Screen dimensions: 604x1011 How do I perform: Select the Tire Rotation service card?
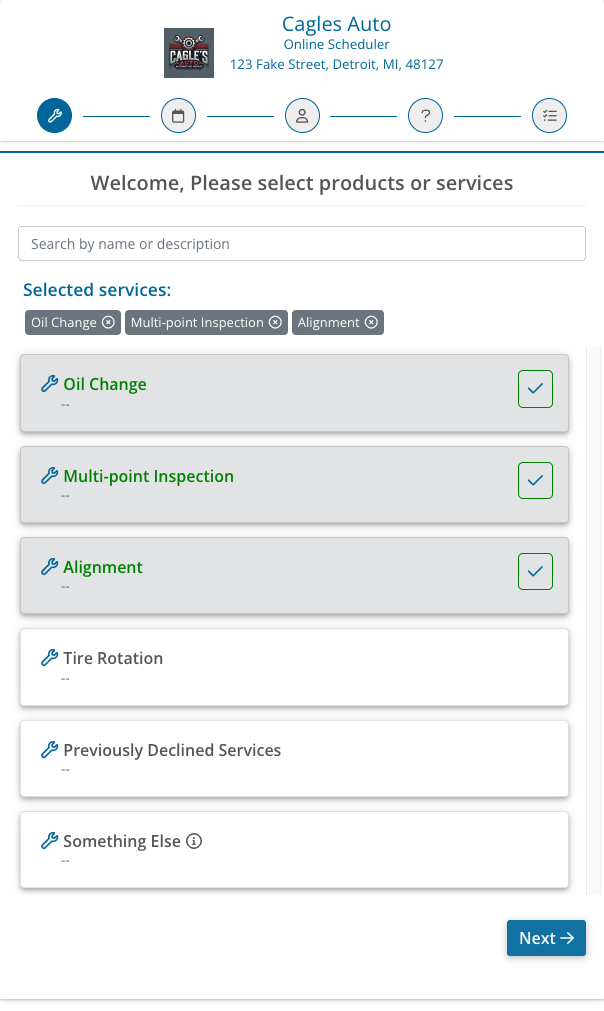coord(294,667)
